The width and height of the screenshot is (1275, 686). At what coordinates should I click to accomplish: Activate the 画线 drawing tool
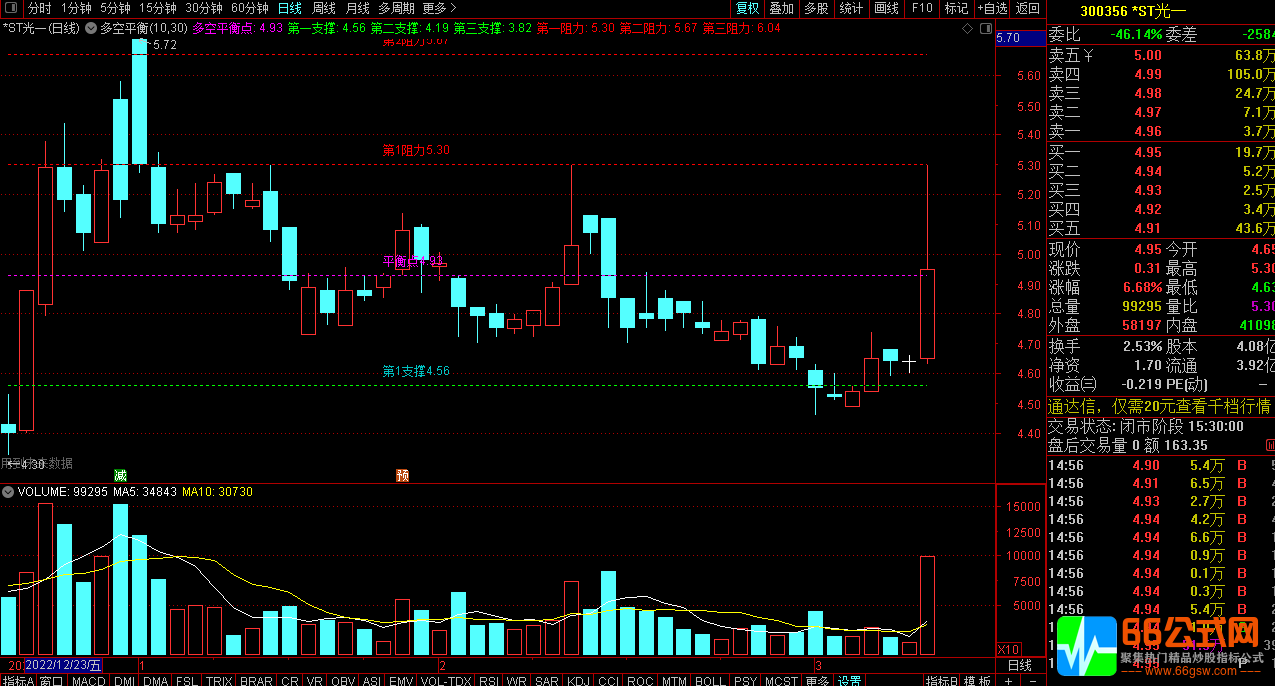pyautogui.click(x=887, y=8)
